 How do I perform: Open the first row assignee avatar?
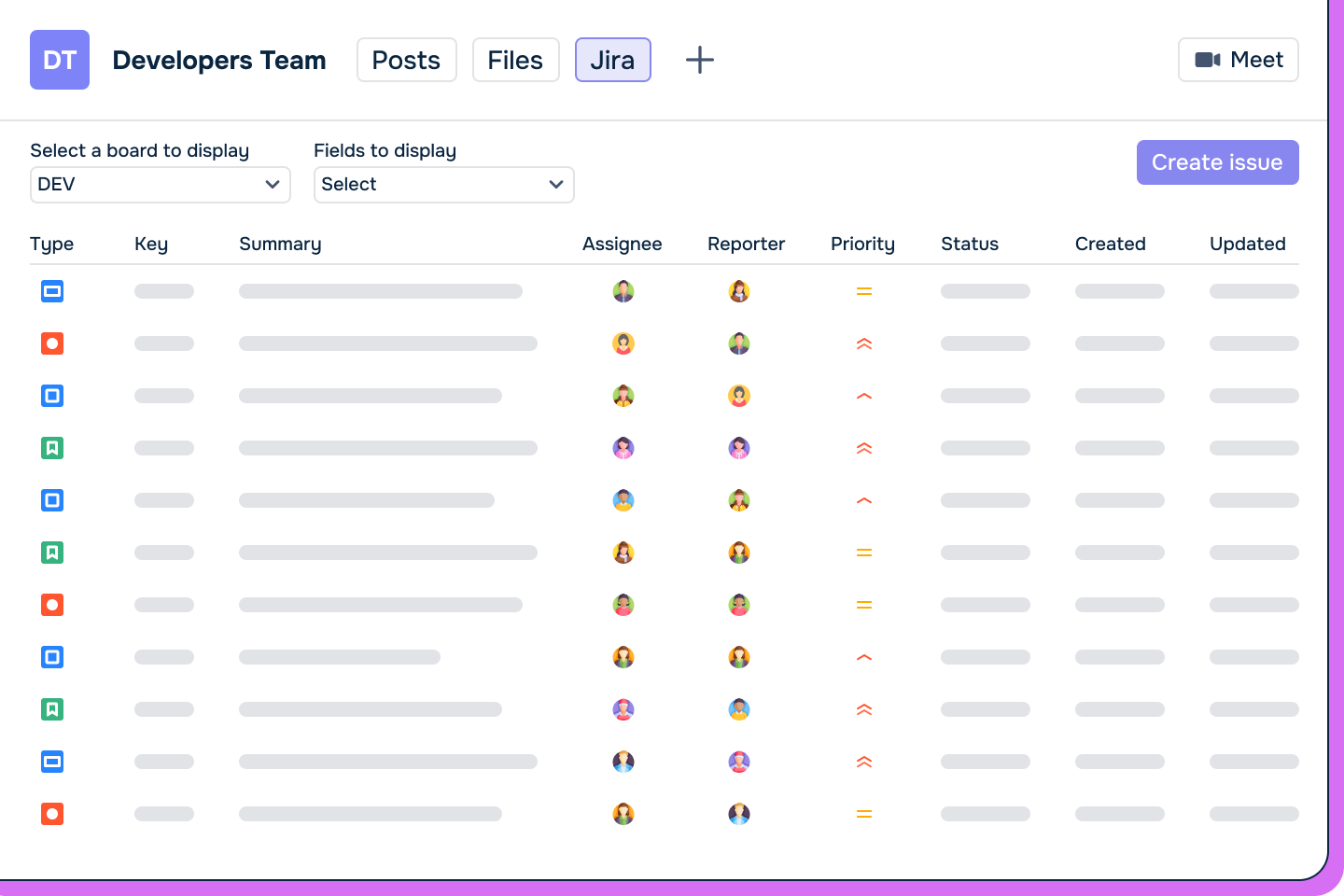[x=623, y=291]
